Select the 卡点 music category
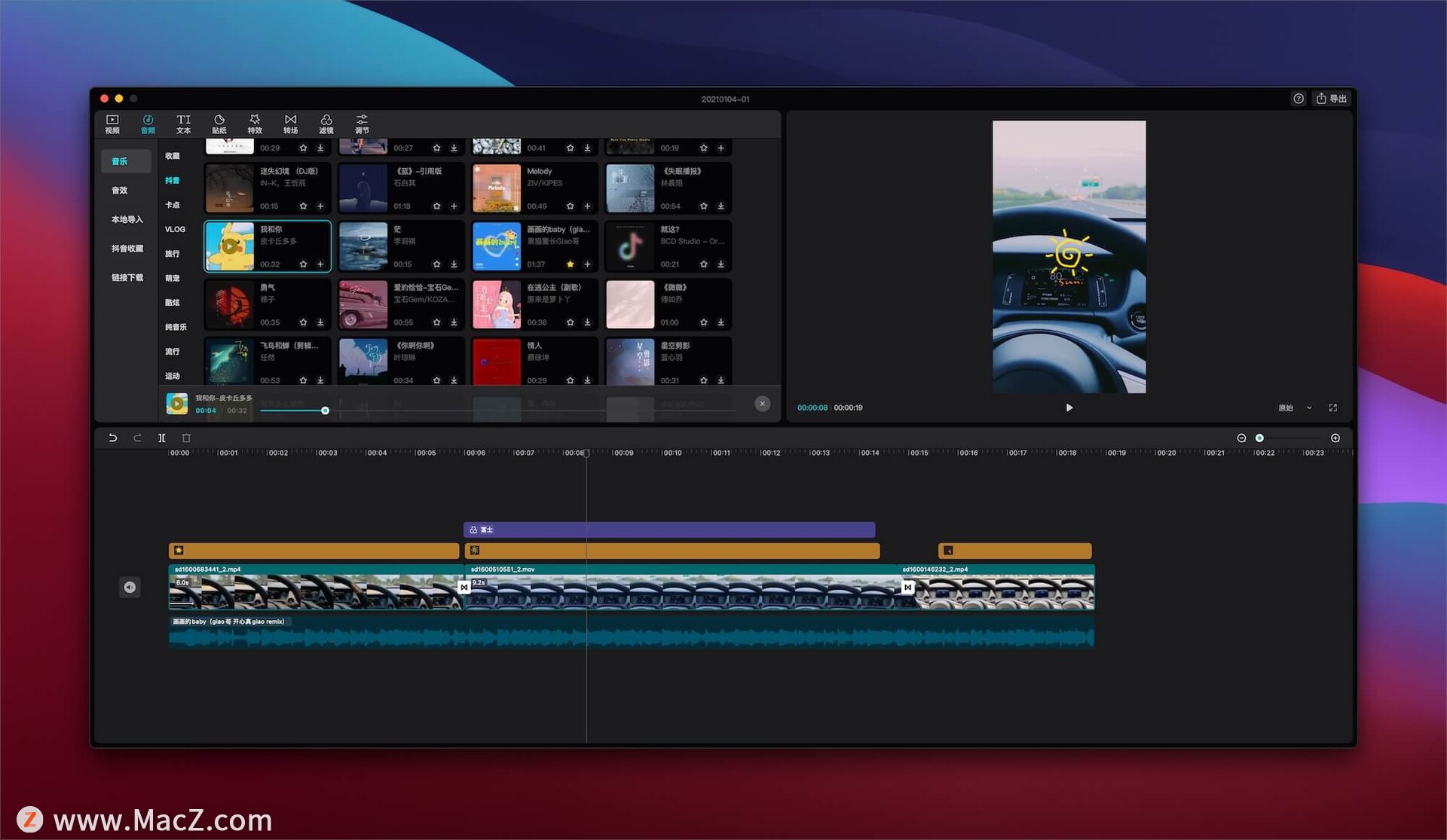This screenshot has width=1447, height=840. click(x=173, y=205)
